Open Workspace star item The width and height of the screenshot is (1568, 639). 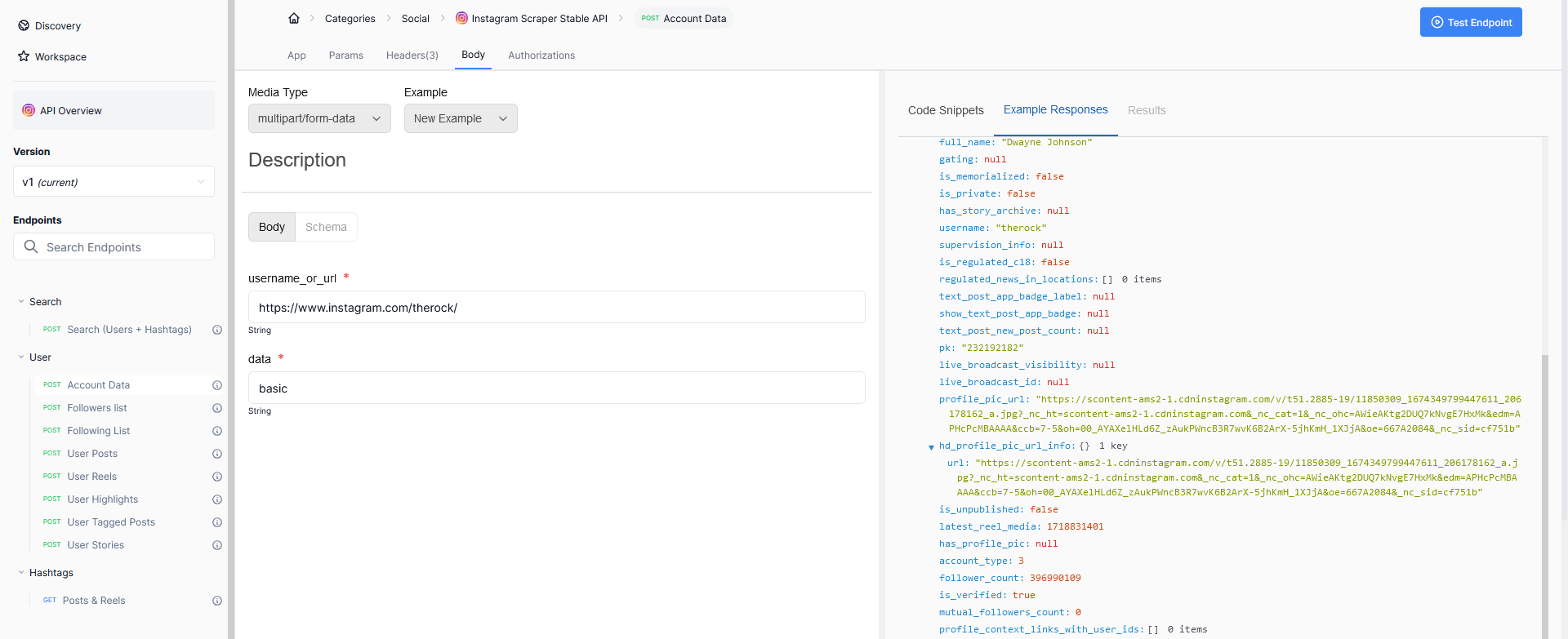tap(52, 57)
